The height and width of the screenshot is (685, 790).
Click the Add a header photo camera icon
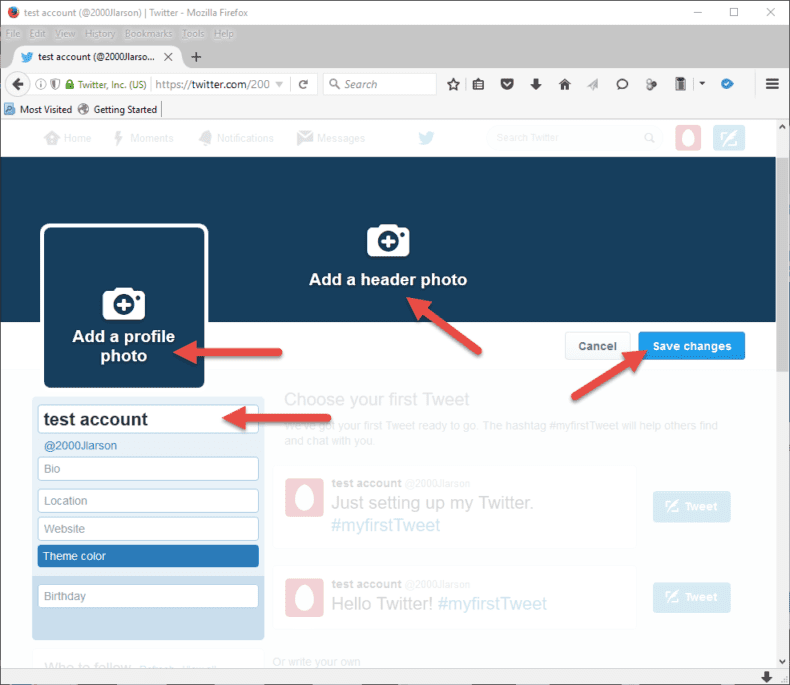pyautogui.click(x=388, y=241)
